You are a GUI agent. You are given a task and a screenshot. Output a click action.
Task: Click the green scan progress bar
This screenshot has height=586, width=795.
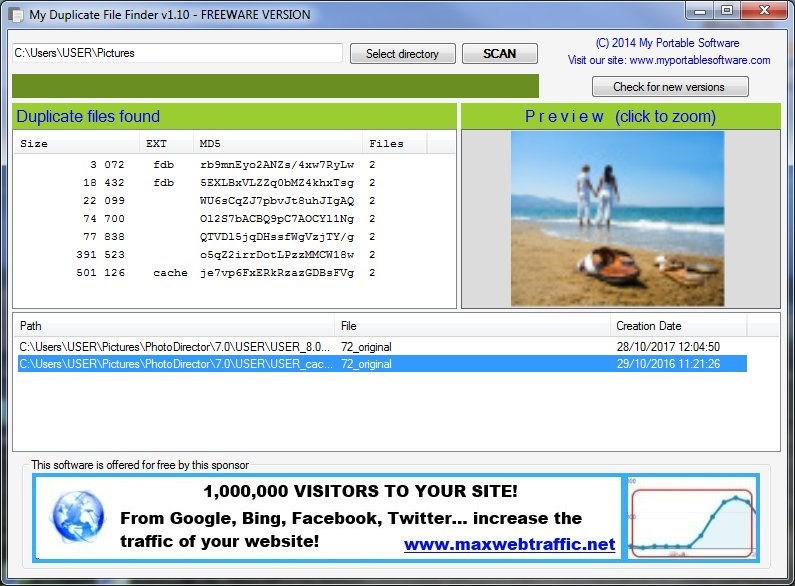[x=275, y=86]
